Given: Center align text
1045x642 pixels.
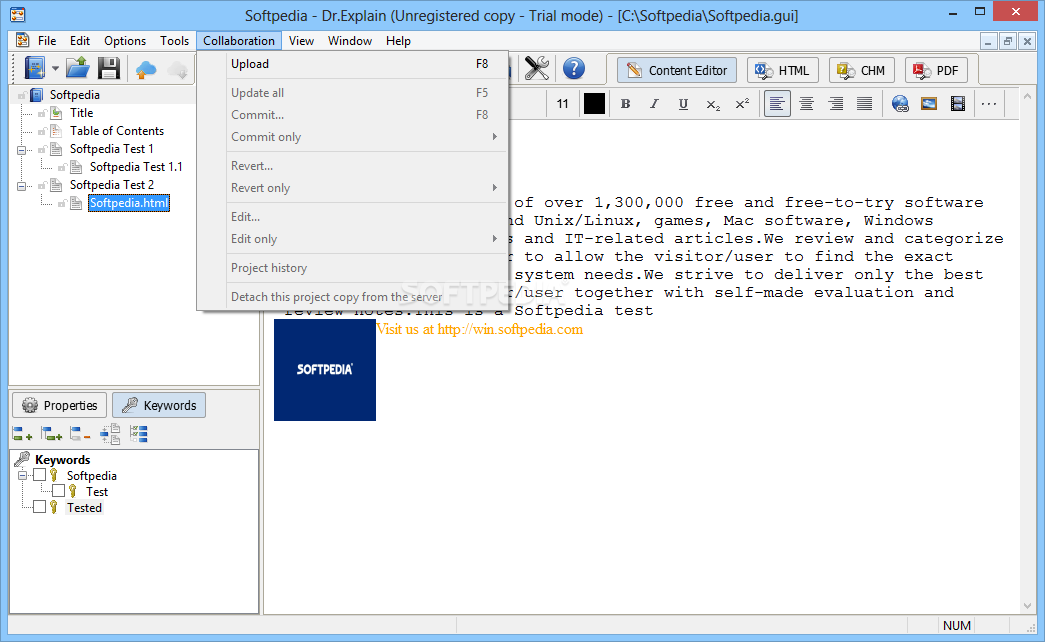Looking at the screenshot, I should tap(806, 104).
